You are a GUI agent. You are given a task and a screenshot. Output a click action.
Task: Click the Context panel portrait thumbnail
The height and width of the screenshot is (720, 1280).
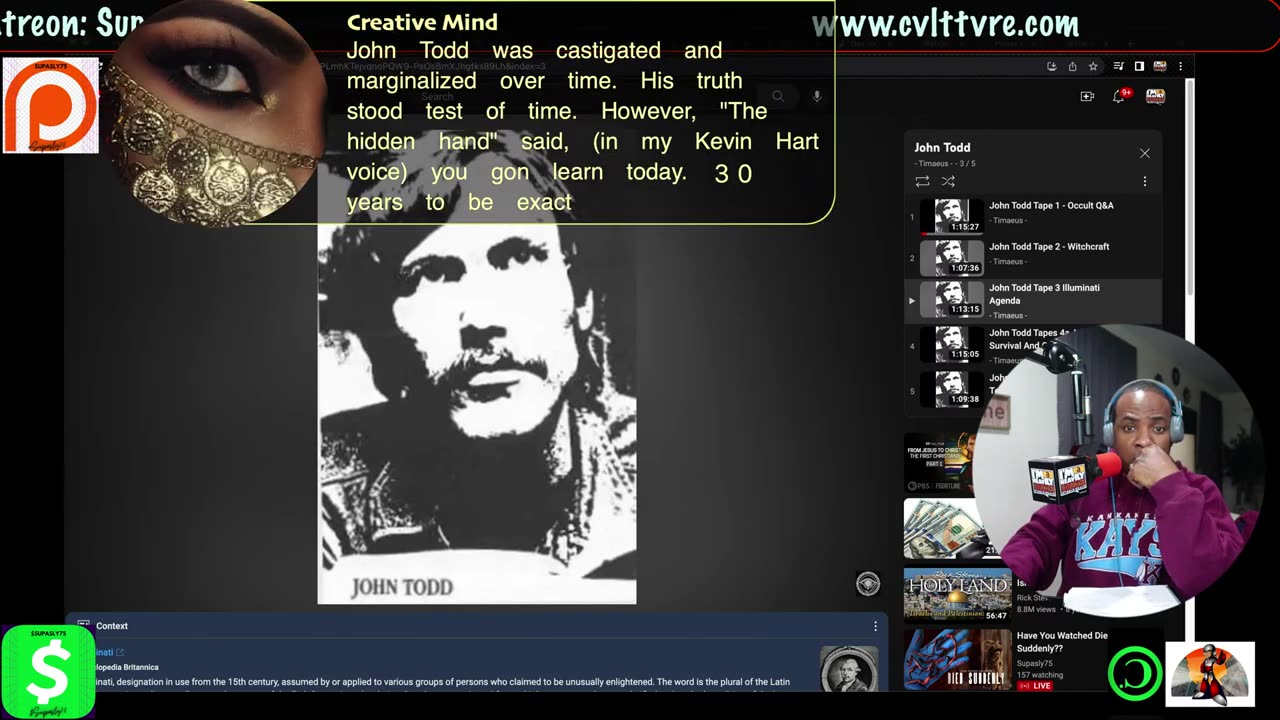point(849,668)
